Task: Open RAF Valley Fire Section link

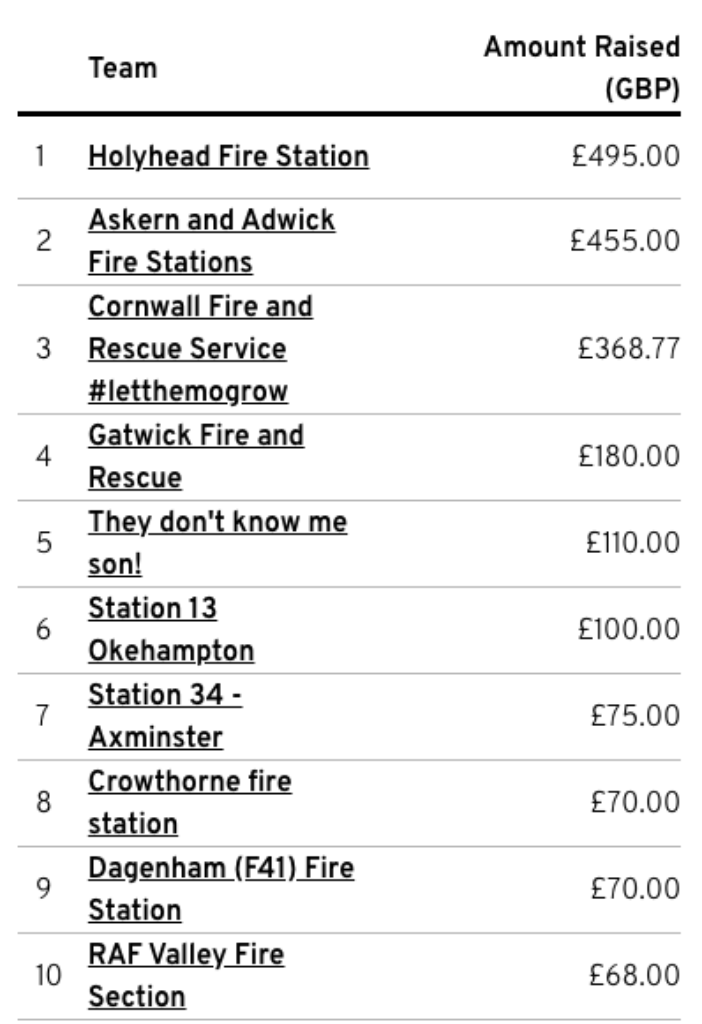Action: click(186, 975)
